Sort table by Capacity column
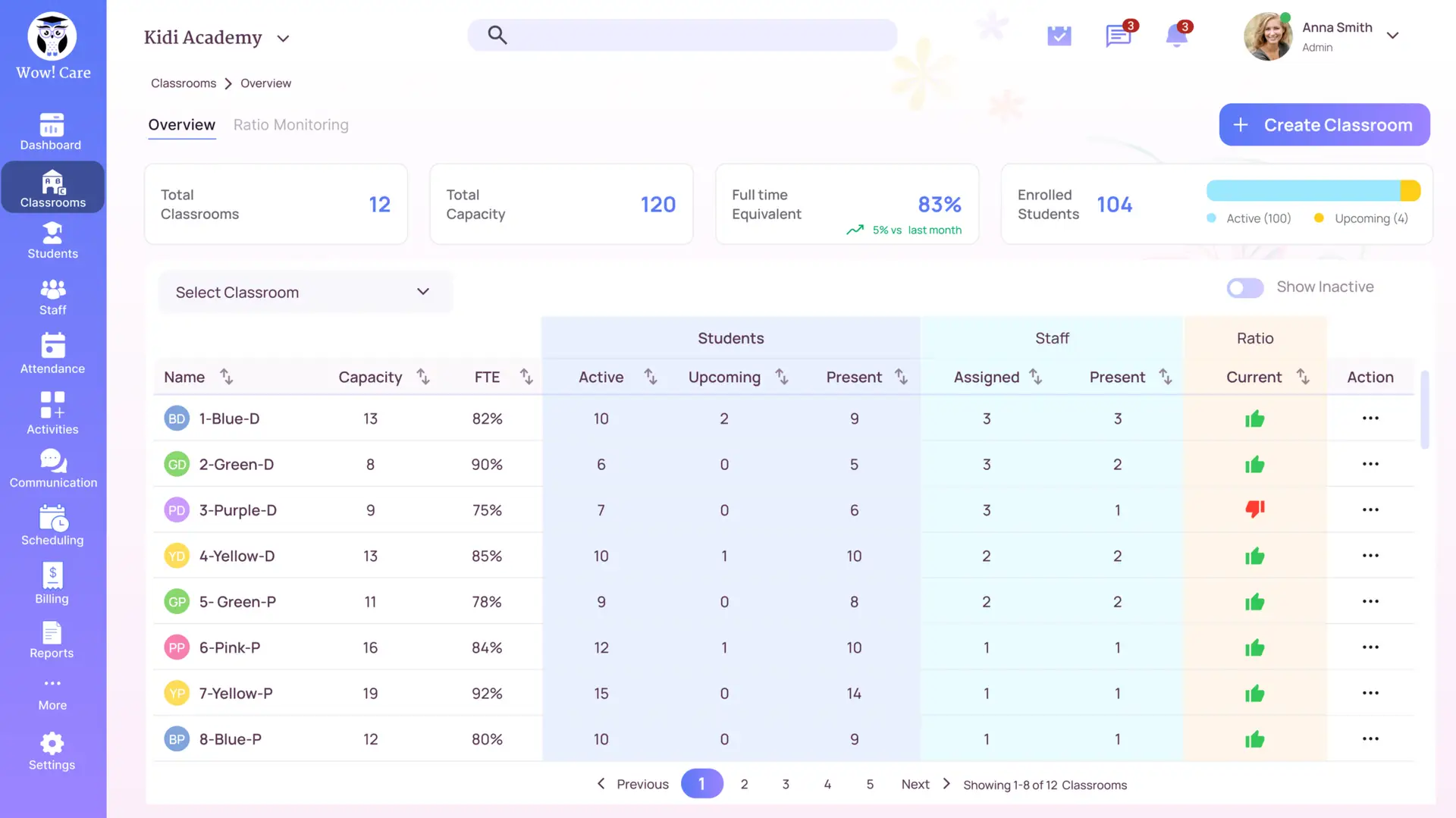This screenshot has height=818, width=1456. point(423,377)
